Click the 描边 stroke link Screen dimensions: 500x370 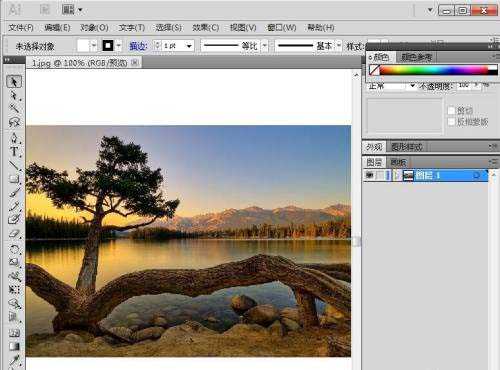138,46
